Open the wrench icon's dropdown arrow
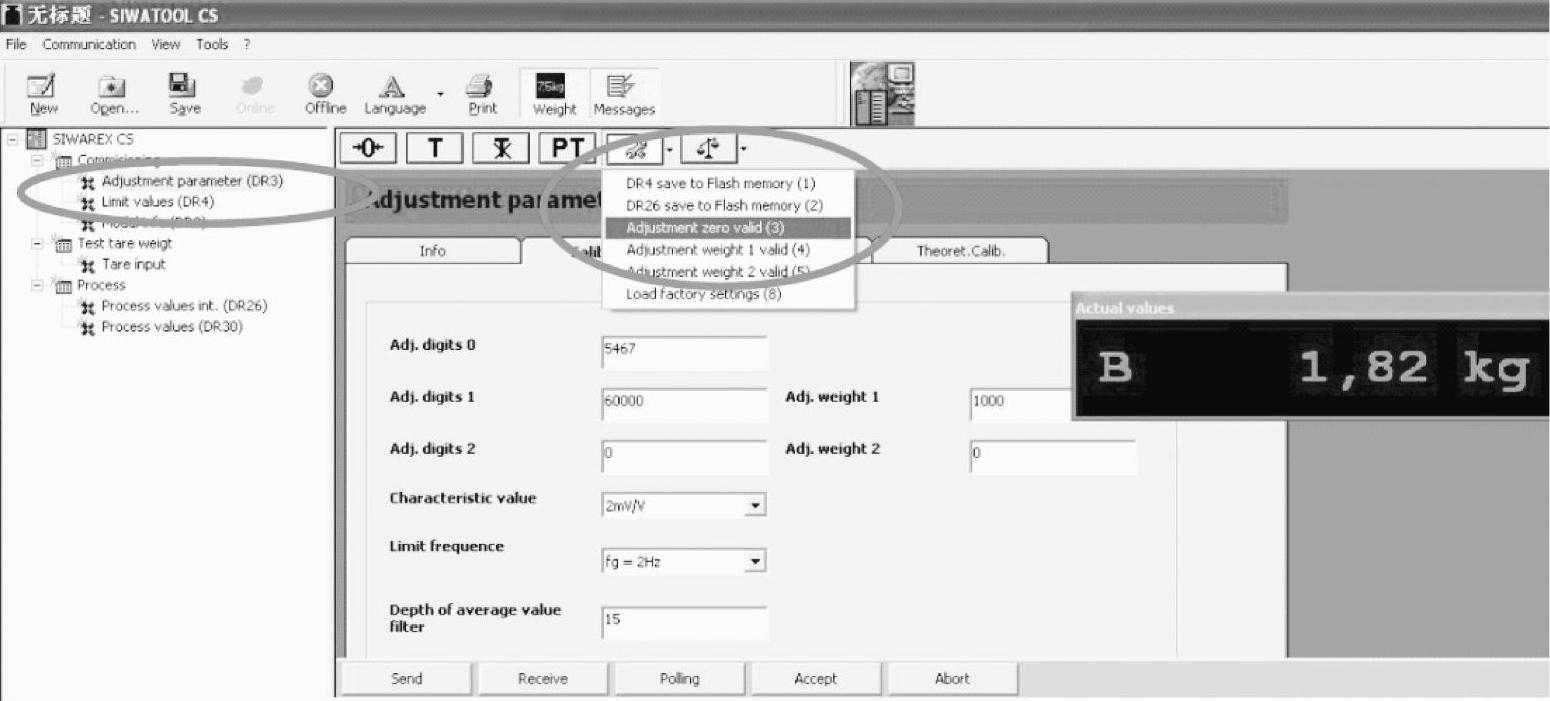The width and height of the screenshot is (1550, 701). click(670, 149)
